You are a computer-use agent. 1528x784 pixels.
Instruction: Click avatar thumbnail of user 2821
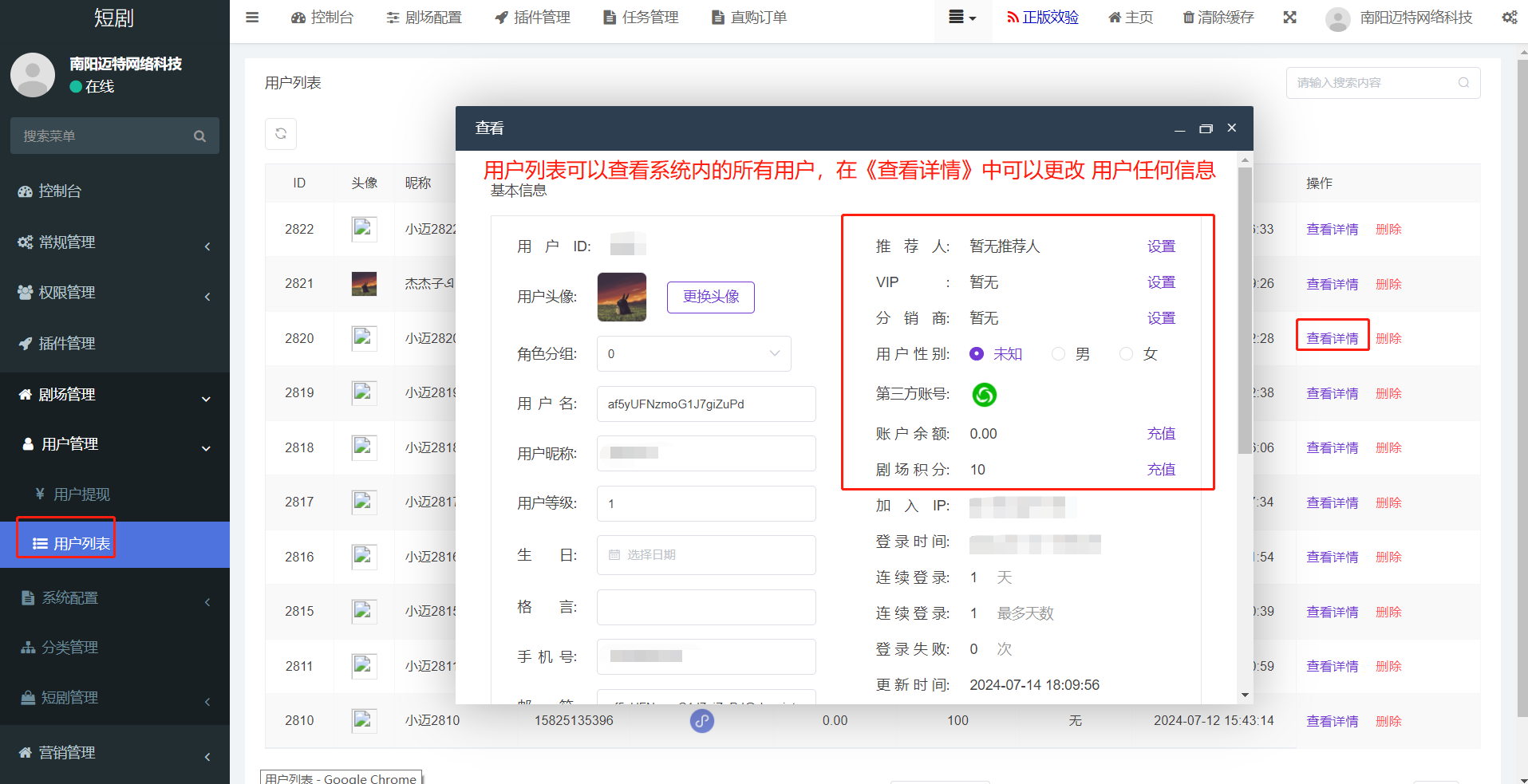coord(364,283)
